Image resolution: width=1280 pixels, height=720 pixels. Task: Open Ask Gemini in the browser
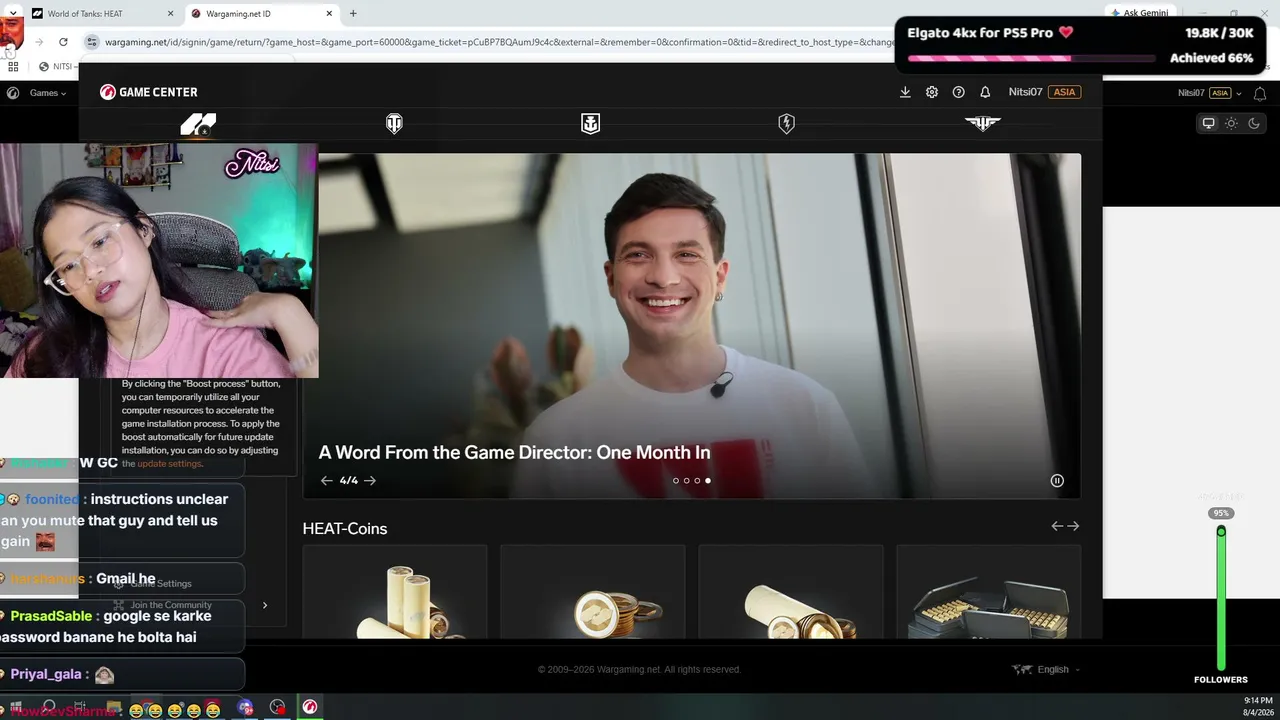1138,13
